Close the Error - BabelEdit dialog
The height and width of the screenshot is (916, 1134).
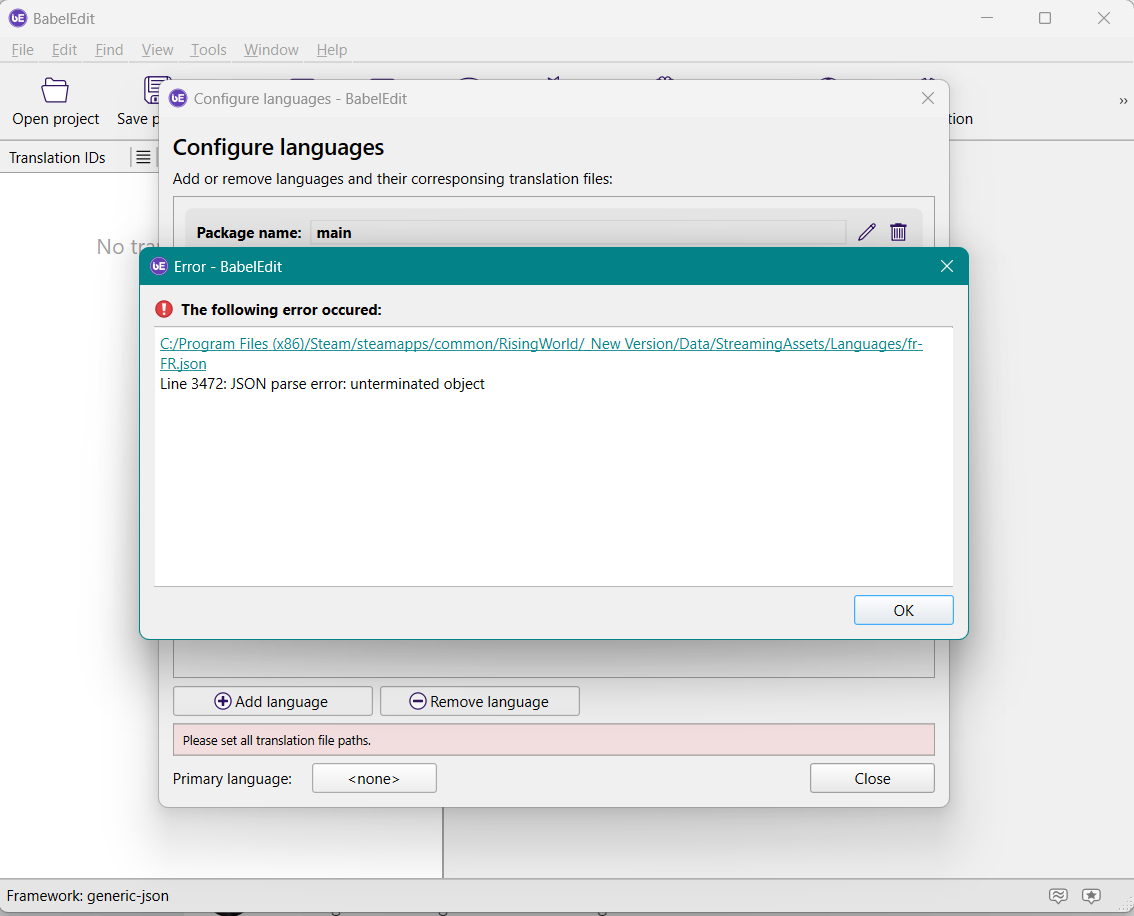pyautogui.click(x=946, y=266)
